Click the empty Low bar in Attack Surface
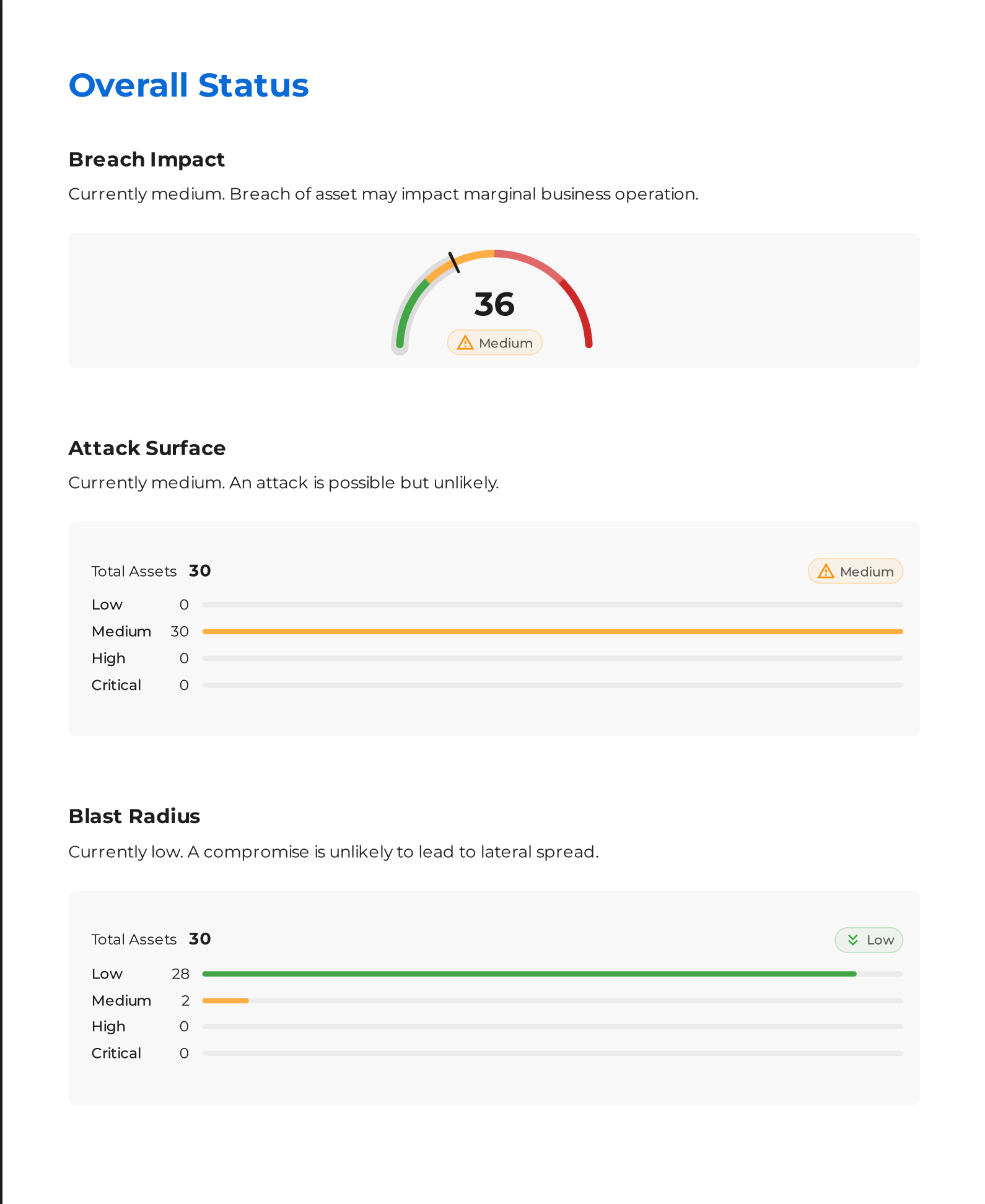Screen dimensions: 985x1204 coord(552,604)
